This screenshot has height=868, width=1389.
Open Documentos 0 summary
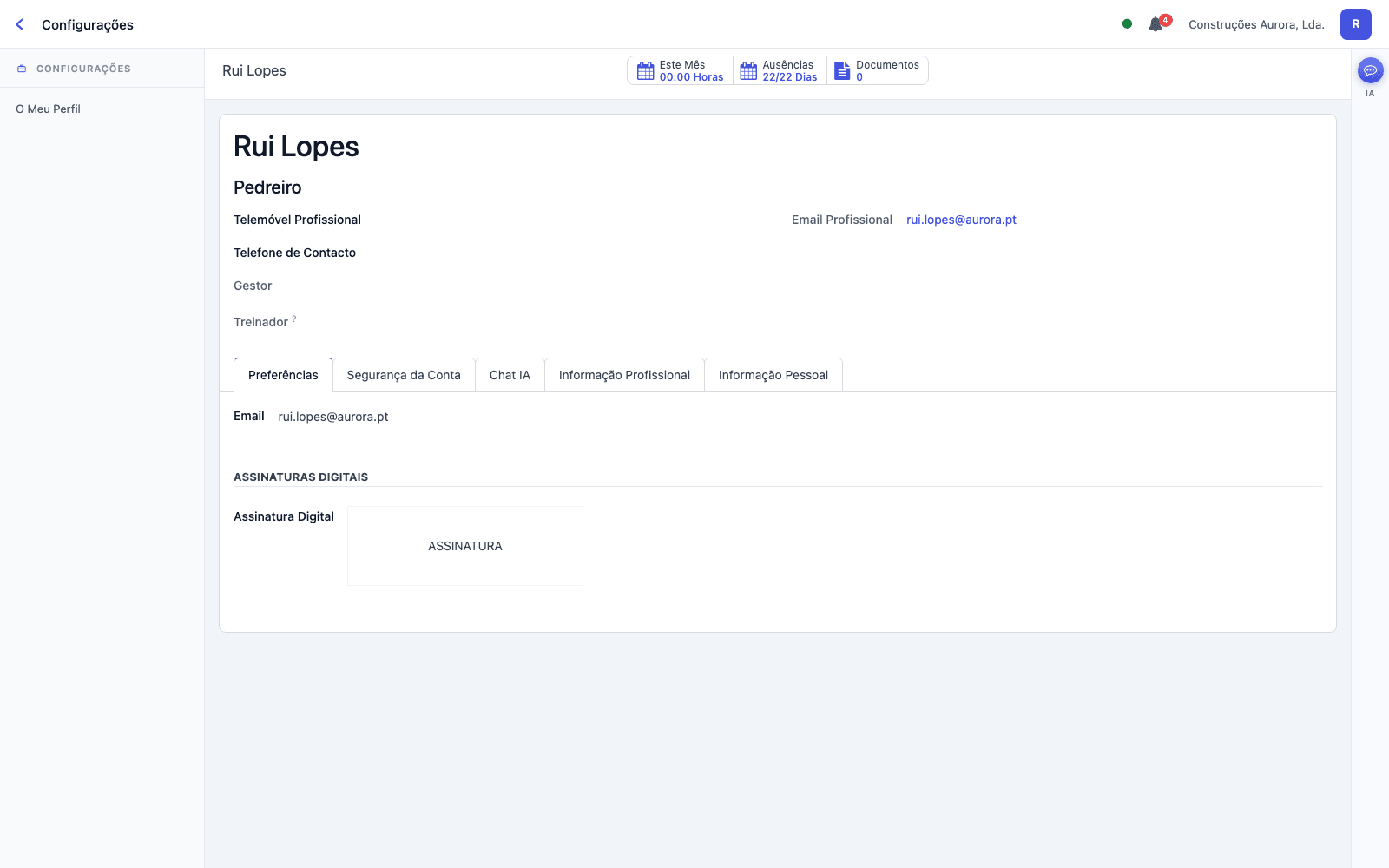pyautogui.click(x=877, y=71)
